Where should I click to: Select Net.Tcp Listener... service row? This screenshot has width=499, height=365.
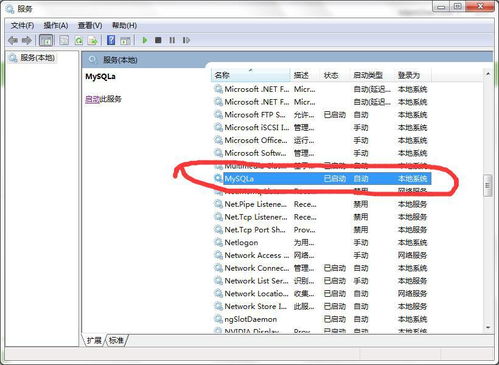click(323, 217)
